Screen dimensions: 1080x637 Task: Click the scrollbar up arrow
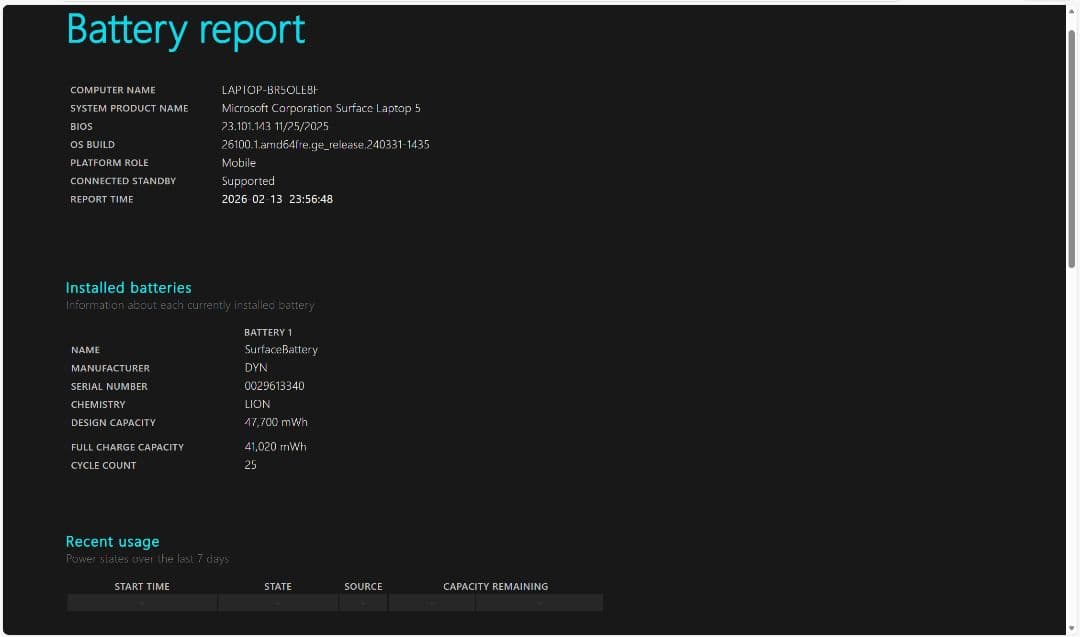coord(1071,12)
